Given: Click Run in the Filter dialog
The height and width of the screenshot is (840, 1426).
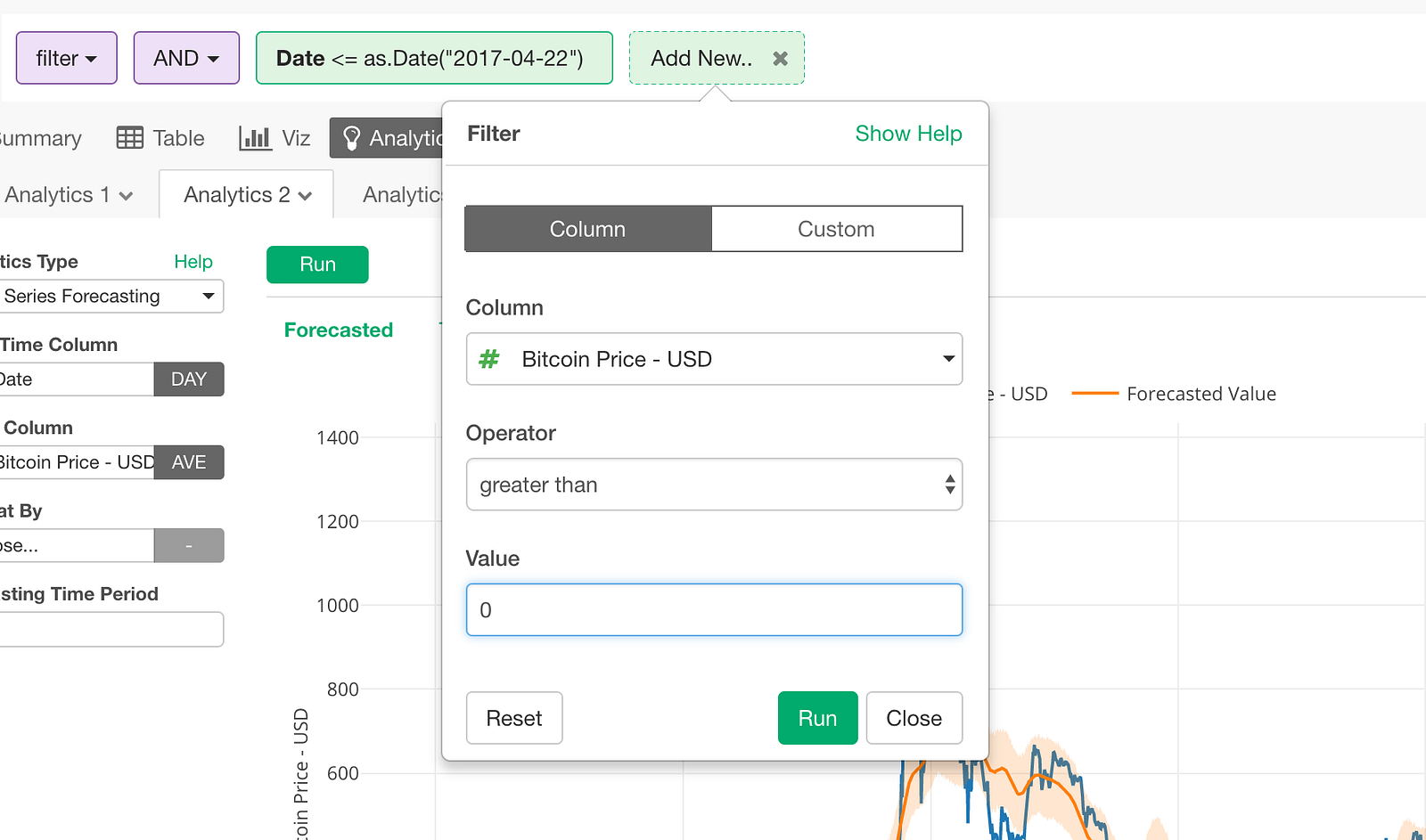Looking at the screenshot, I should 817,718.
